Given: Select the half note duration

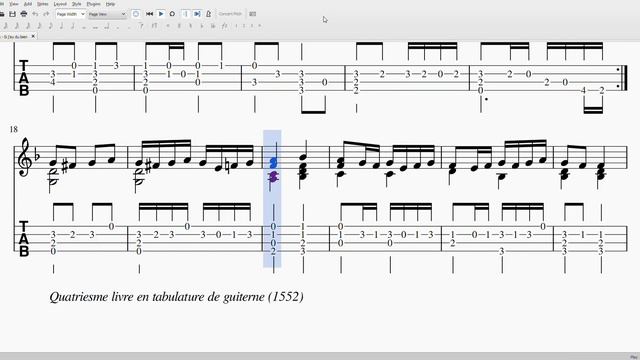Looking at the screenshot, I should [x=72, y=26].
